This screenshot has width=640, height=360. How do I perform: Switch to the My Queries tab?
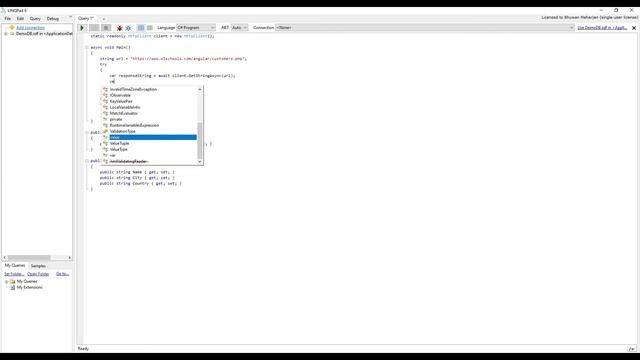tap(15, 266)
